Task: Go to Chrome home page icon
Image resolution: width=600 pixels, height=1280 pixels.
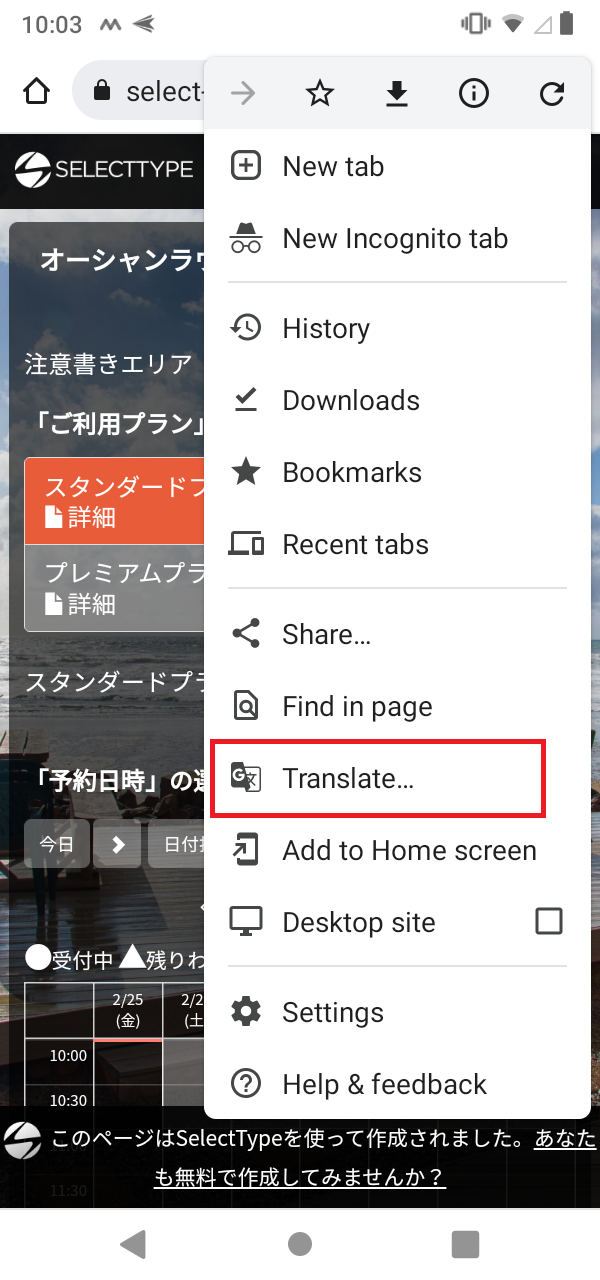Action: coord(36,92)
